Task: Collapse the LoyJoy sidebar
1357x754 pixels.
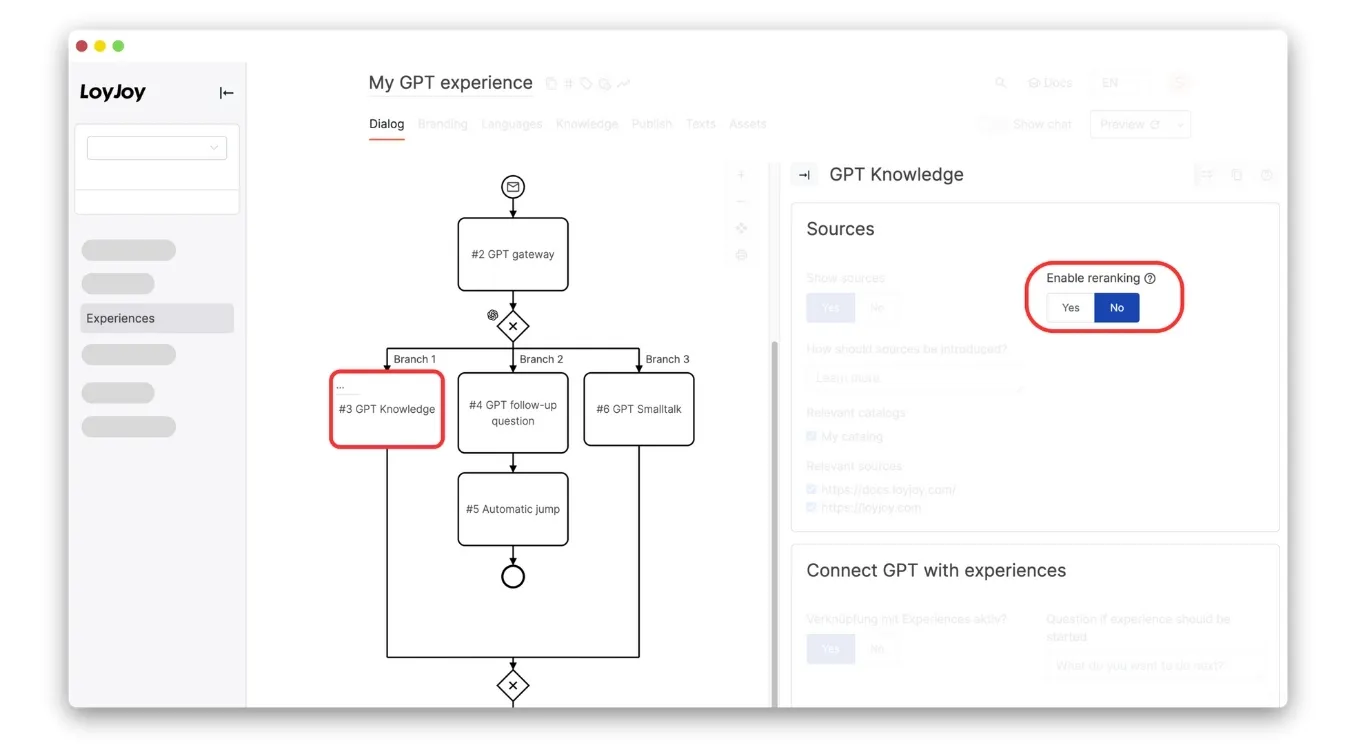Action: (x=226, y=93)
